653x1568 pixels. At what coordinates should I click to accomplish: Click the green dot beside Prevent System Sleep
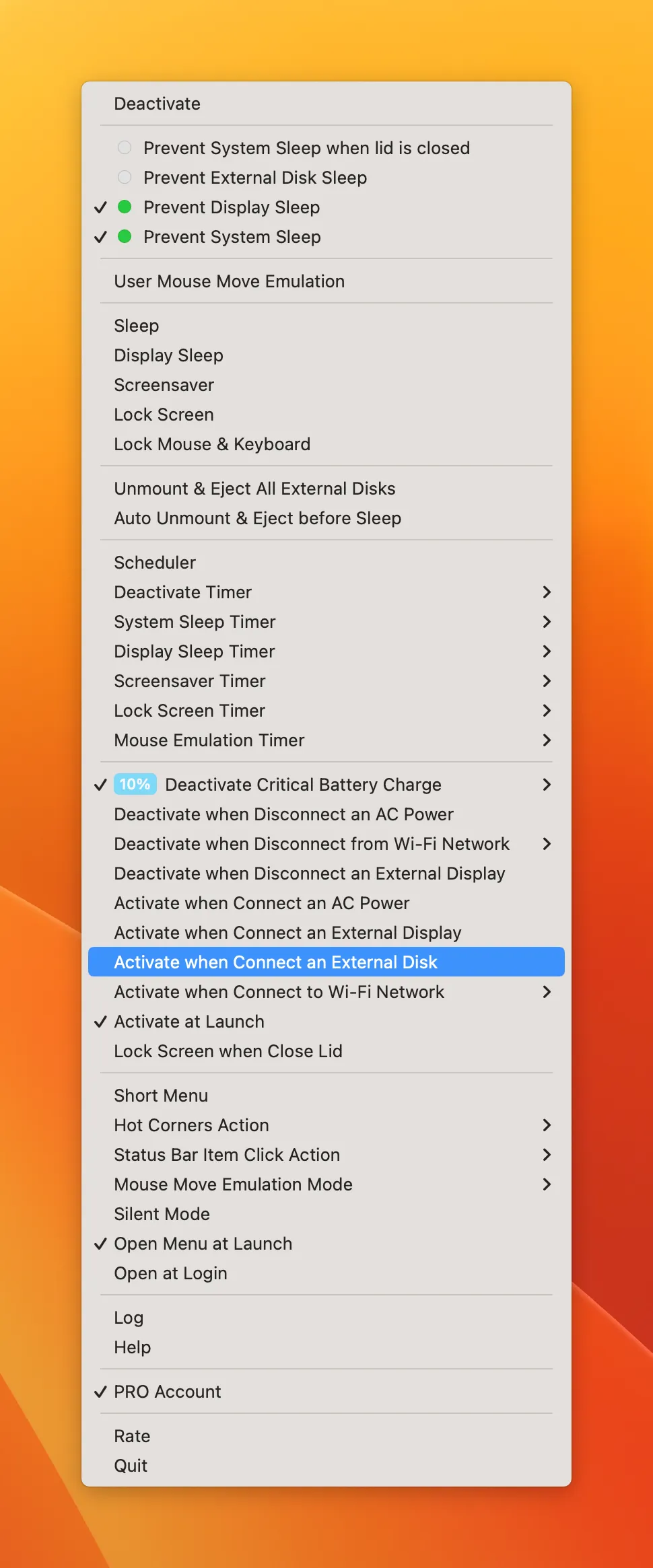pos(125,237)
